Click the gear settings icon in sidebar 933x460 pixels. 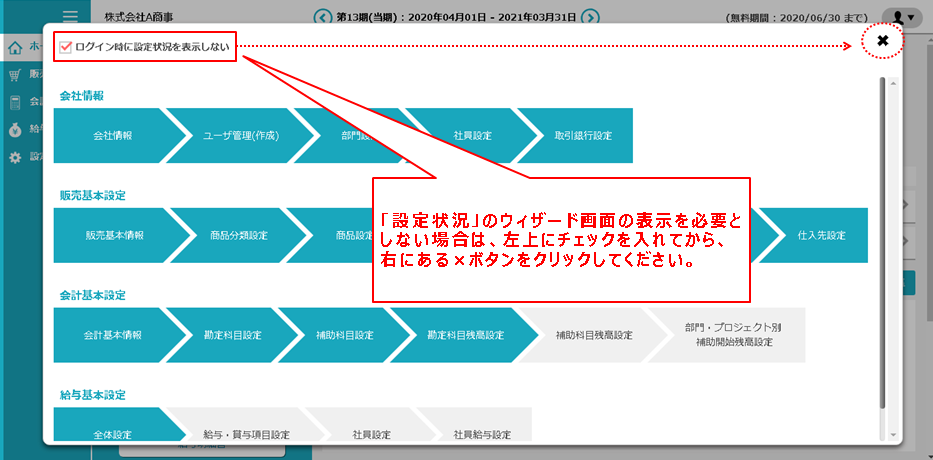[15, 157]
